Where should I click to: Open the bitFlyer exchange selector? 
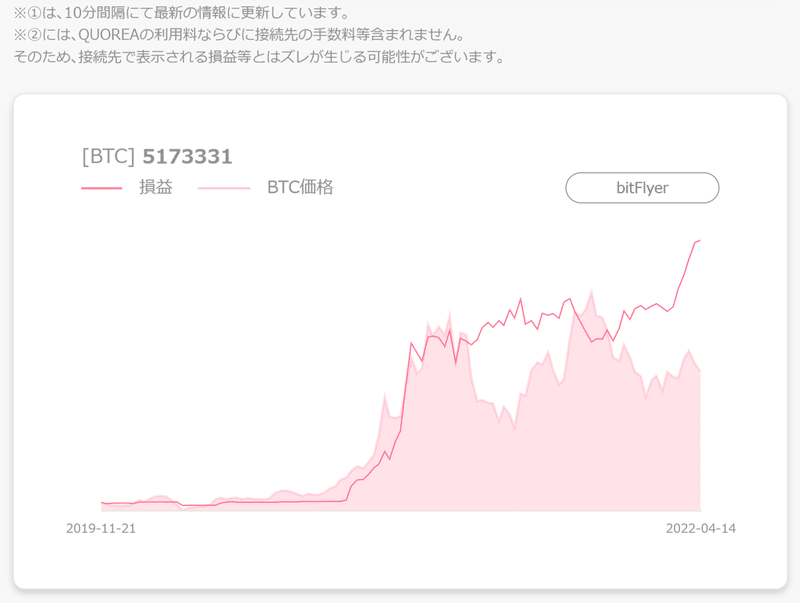pyautogui.click(x=642, y=188)
